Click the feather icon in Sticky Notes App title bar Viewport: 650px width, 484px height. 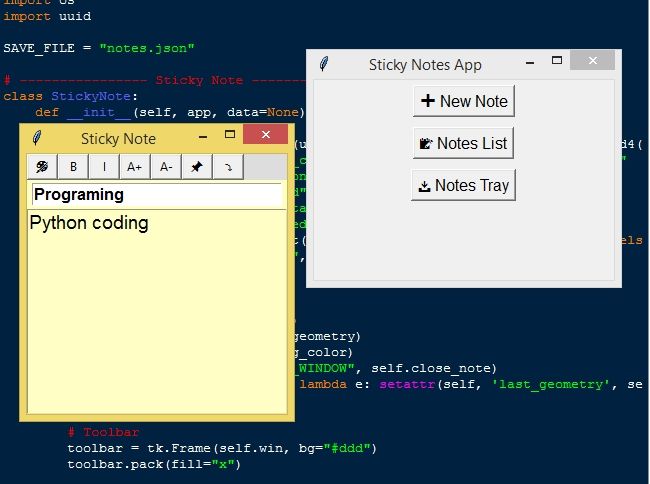[324, 64]
